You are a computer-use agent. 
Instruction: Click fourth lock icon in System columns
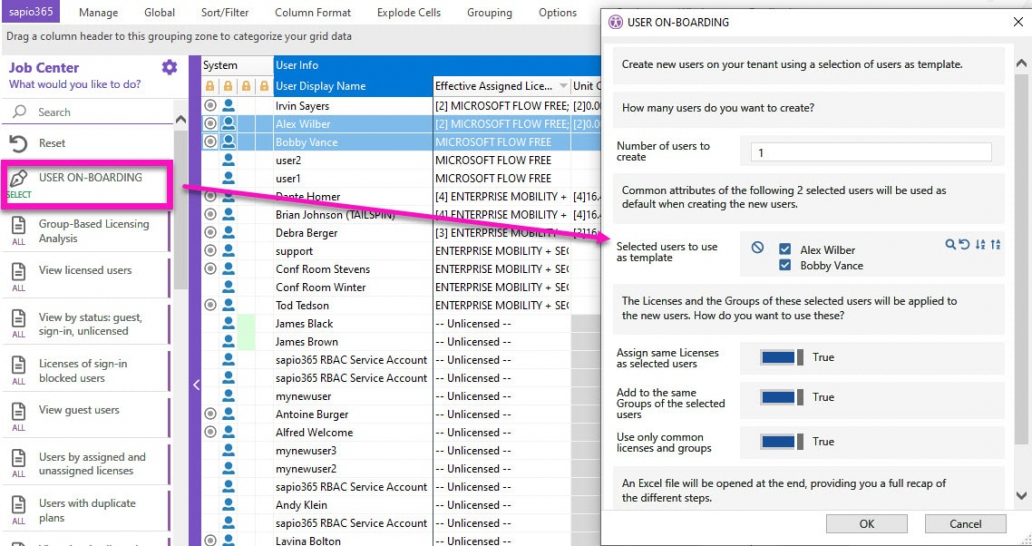pos(264,86)
